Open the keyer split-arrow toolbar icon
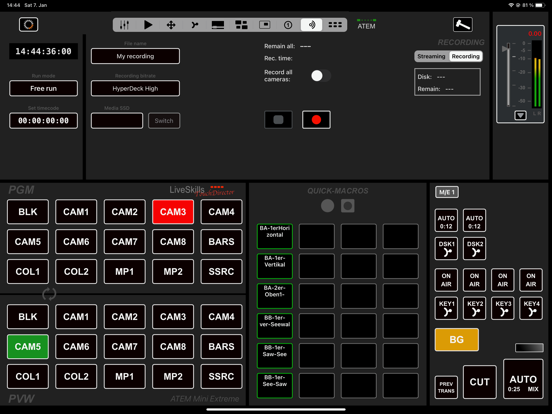Screen dimensions: 552x414 pos(194,25)
